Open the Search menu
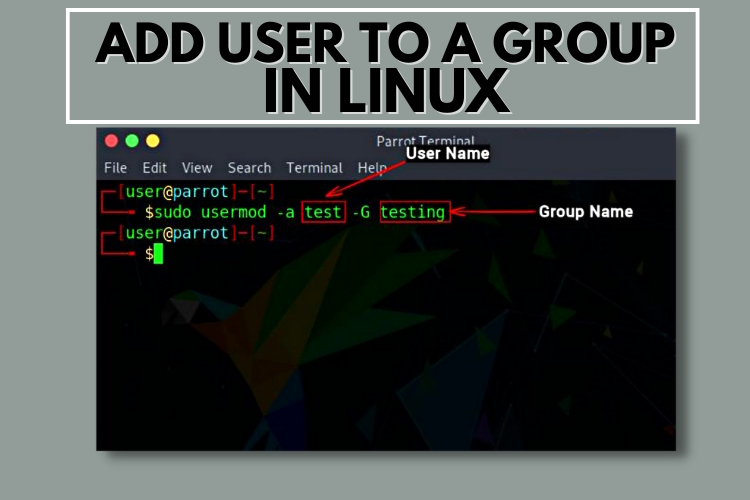Image resolution: width=750 pixels, height=500 pixels. tap(249, 168)
